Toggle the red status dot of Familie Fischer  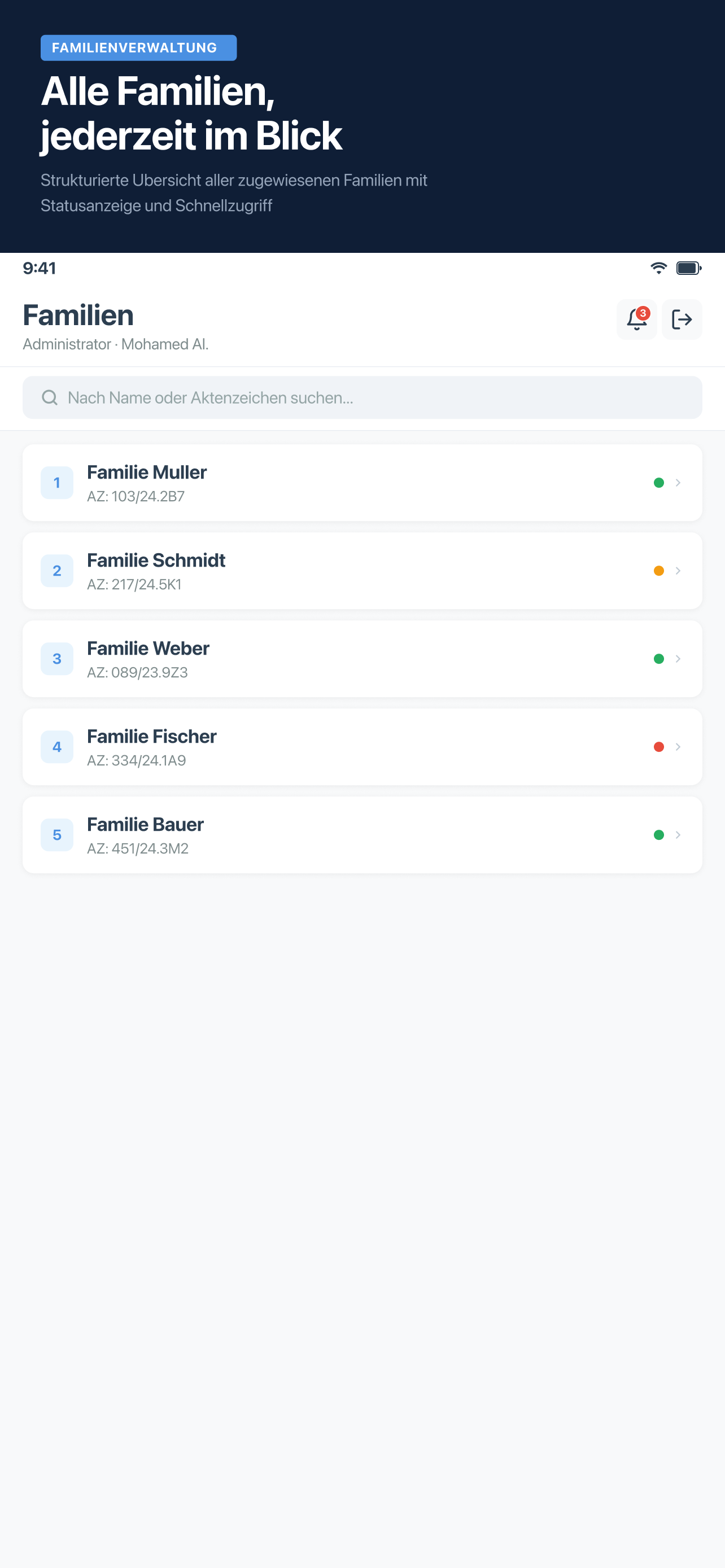660,747
